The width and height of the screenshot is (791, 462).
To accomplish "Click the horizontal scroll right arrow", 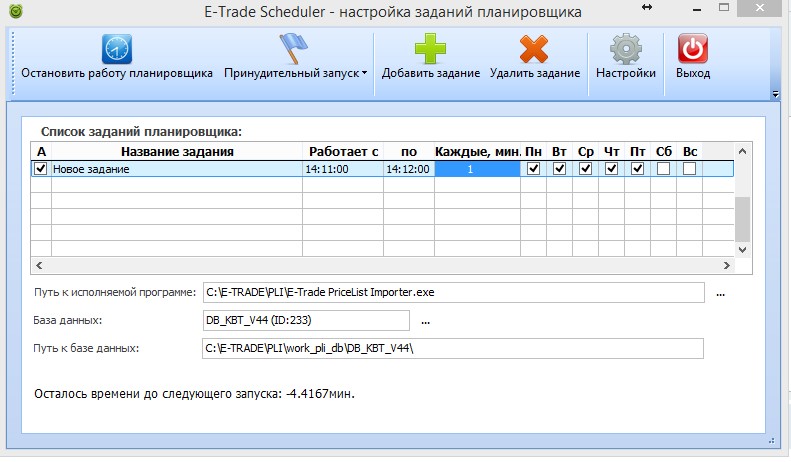I will coord(726,265).
